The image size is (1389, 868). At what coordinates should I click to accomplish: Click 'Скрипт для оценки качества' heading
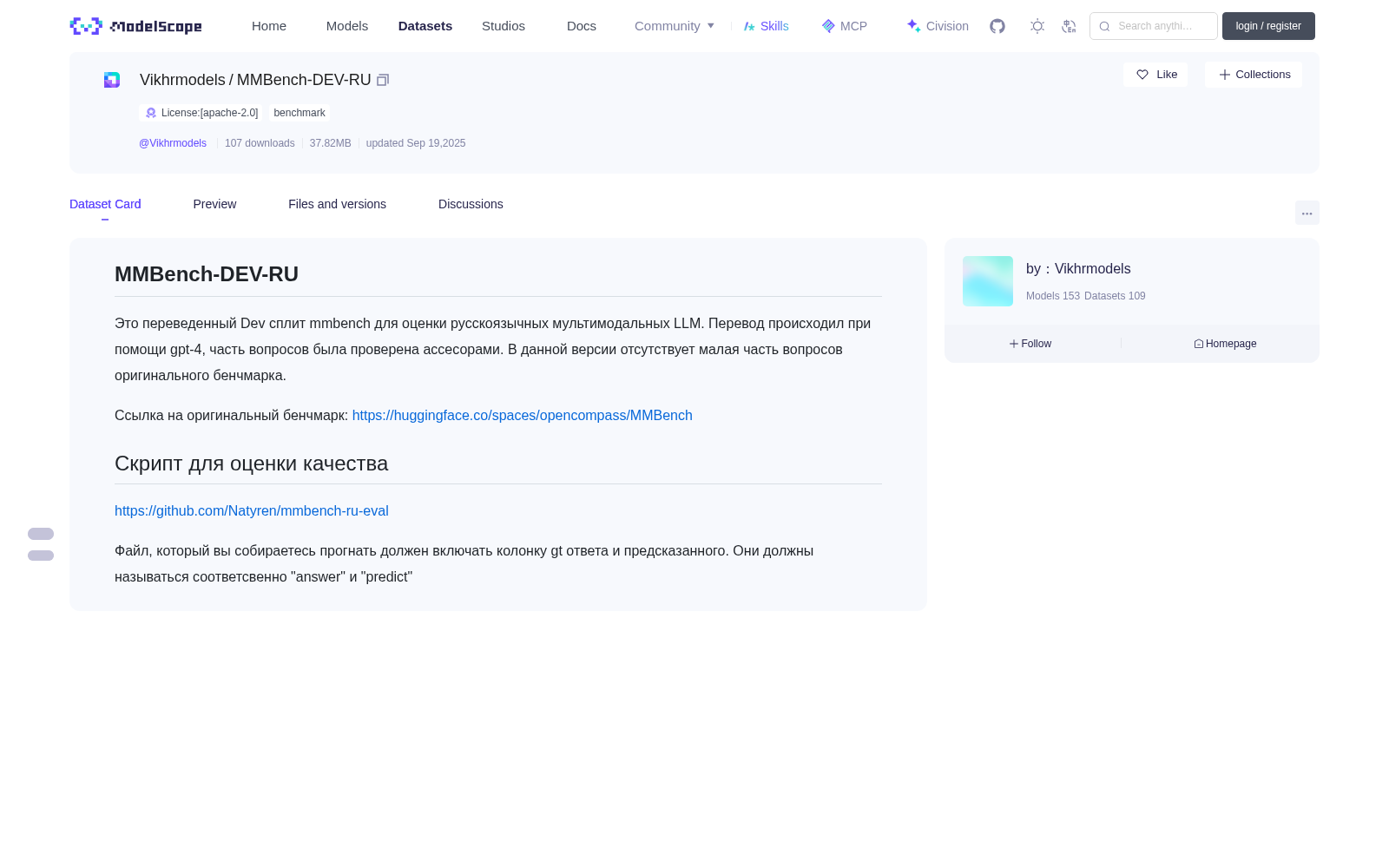pyautogui.click(x=252, y=464)
